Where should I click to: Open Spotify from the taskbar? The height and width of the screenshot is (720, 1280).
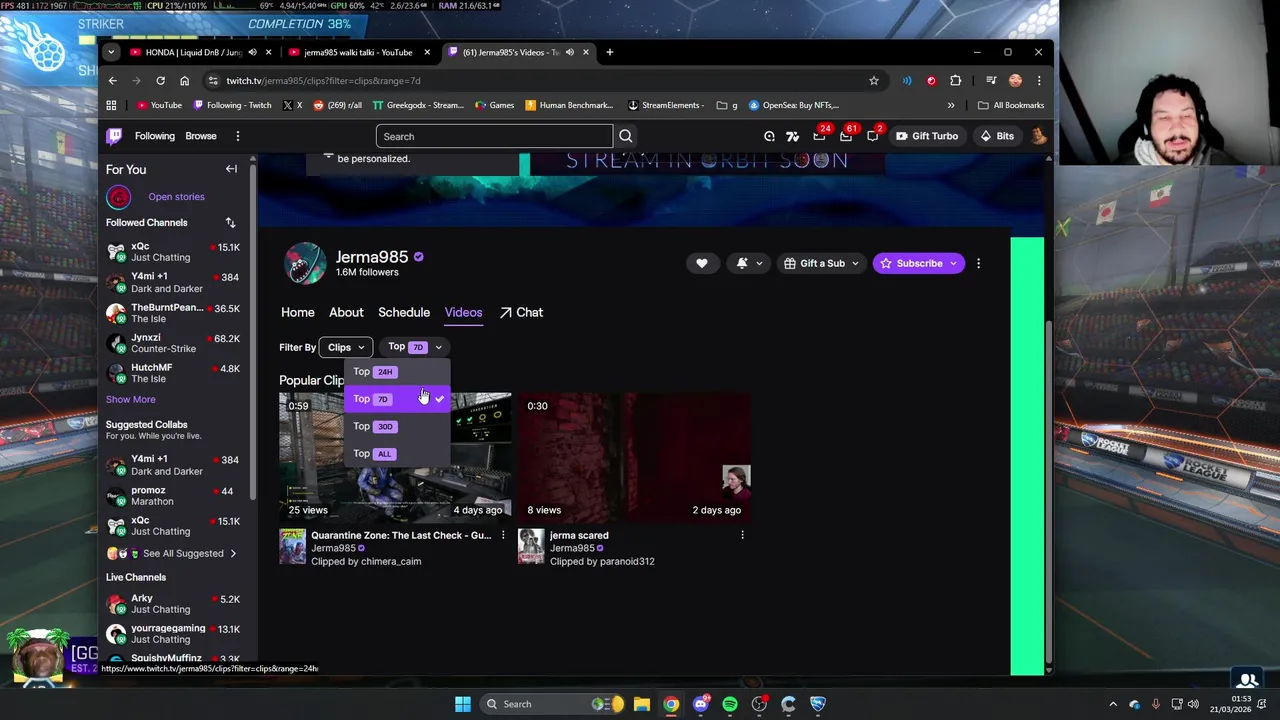pos(730,704)
